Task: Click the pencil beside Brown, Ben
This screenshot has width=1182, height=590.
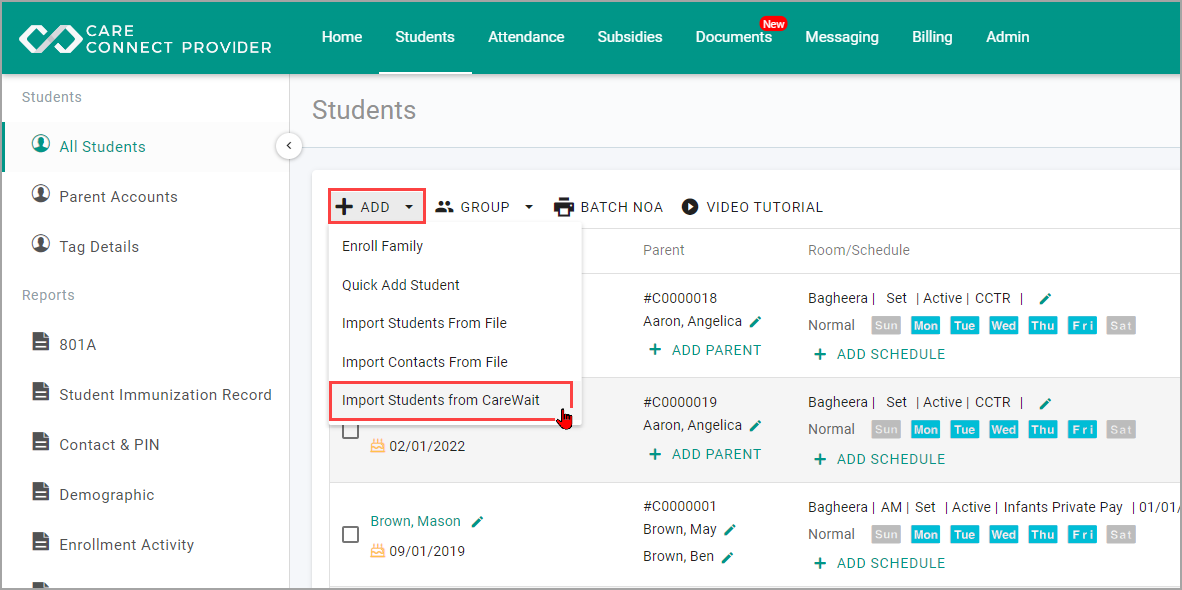Action: (x=727, y=558)
